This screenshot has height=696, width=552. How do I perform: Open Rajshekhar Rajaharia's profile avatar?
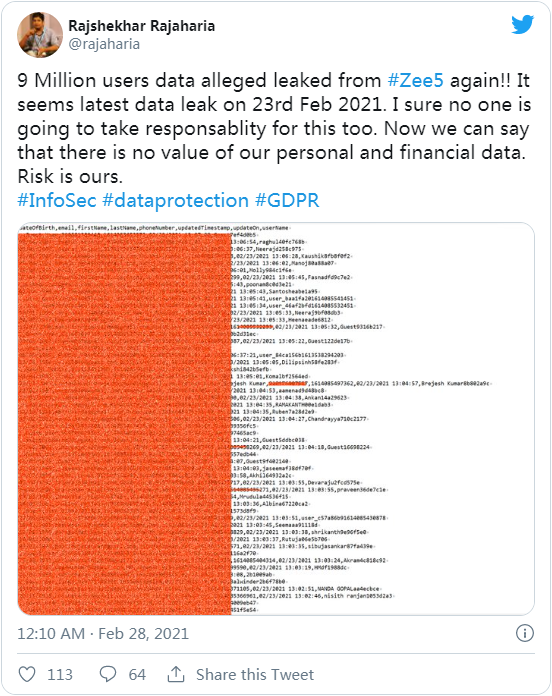tap(40, 35)
